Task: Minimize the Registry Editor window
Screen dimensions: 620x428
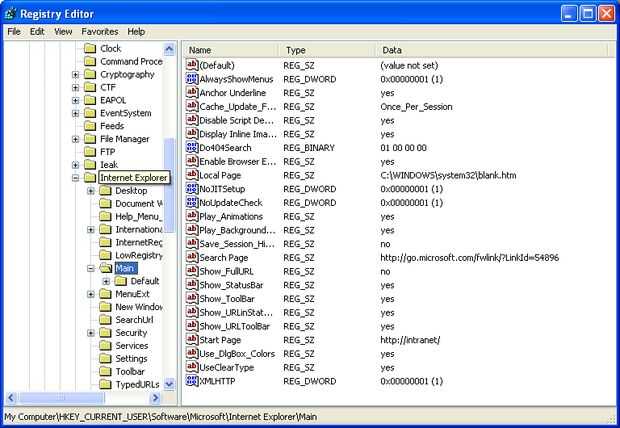Action: (x=569, y=14)
